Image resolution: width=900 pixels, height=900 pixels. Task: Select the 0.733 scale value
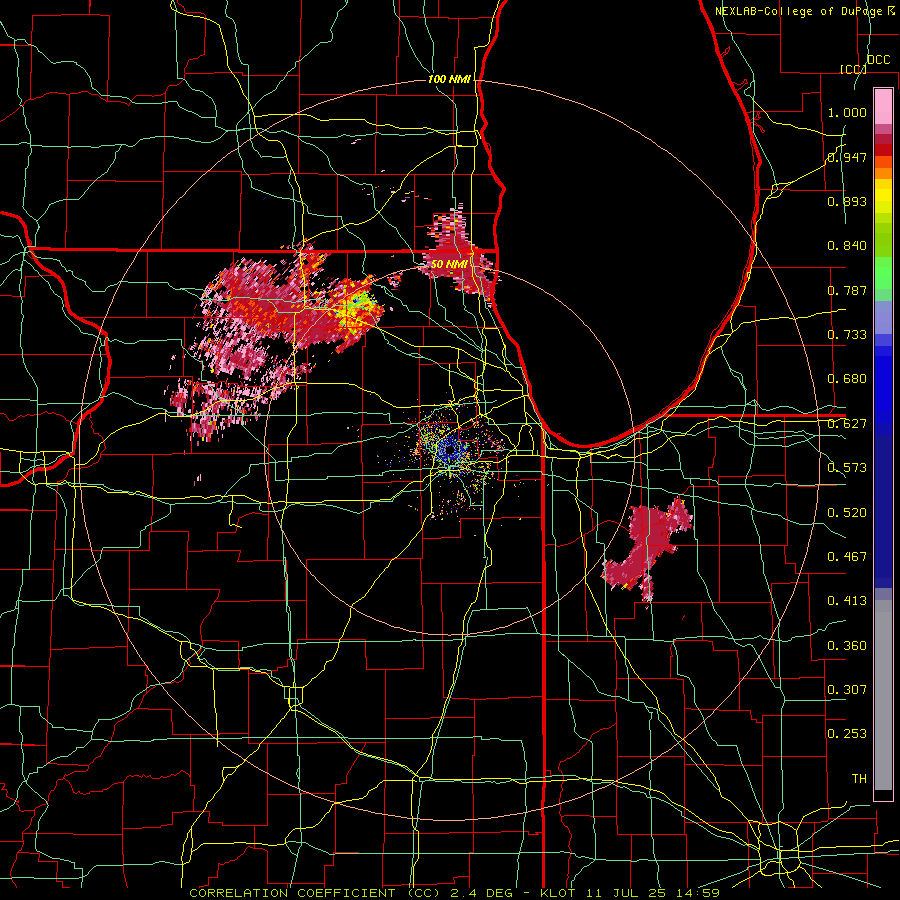[x=847, y=335]
